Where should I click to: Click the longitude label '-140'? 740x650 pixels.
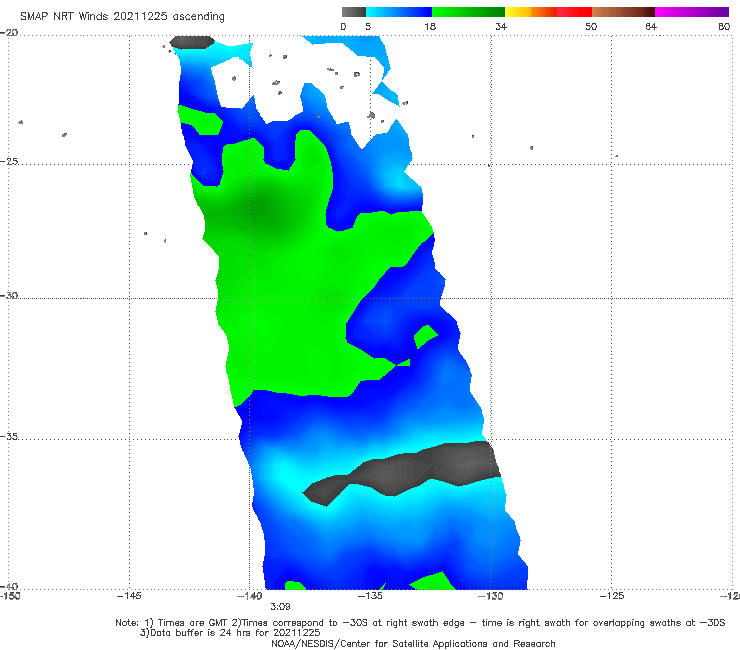click(x=250, y=596)
